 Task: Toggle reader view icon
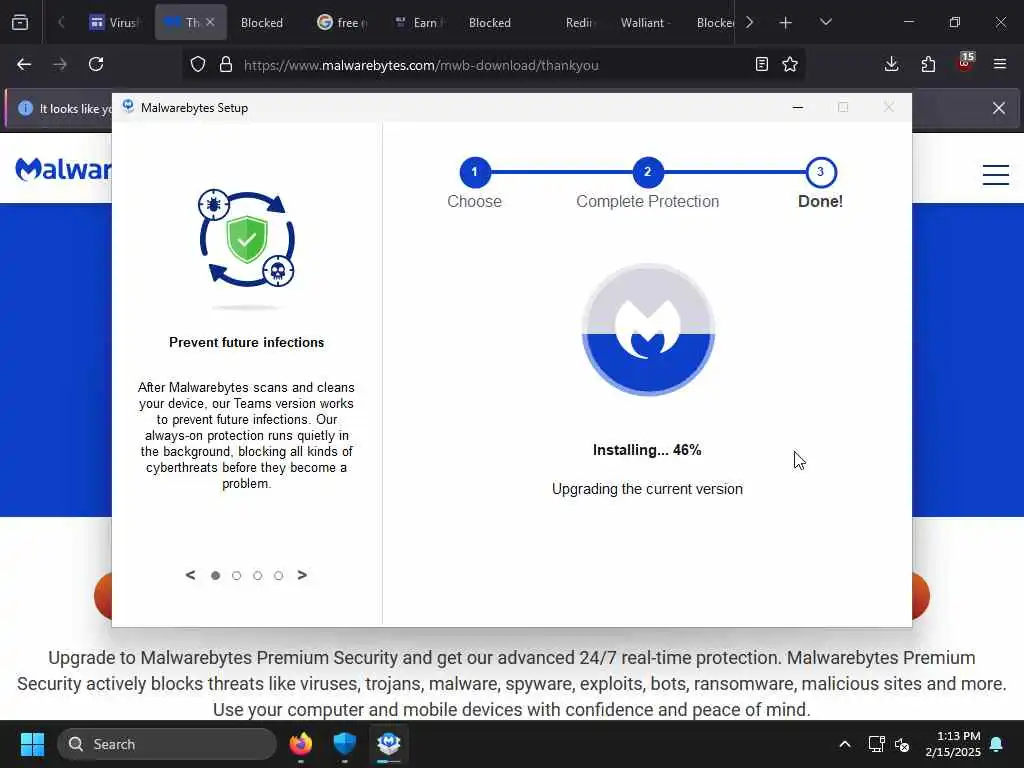(x=761, y=64)
